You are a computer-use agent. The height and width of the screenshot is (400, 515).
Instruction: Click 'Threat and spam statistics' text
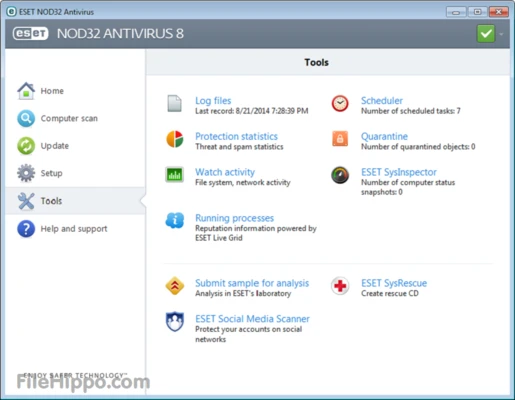coord(239,146)
